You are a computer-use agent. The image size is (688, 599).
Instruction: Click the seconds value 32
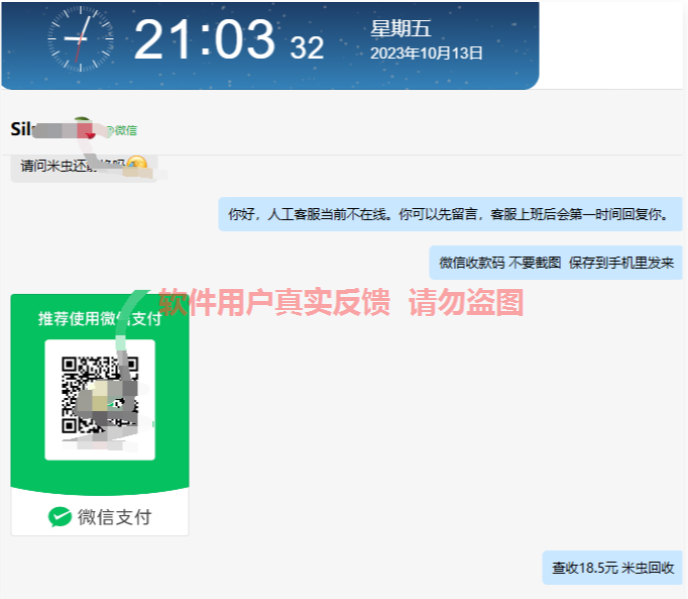pos(307,47)
